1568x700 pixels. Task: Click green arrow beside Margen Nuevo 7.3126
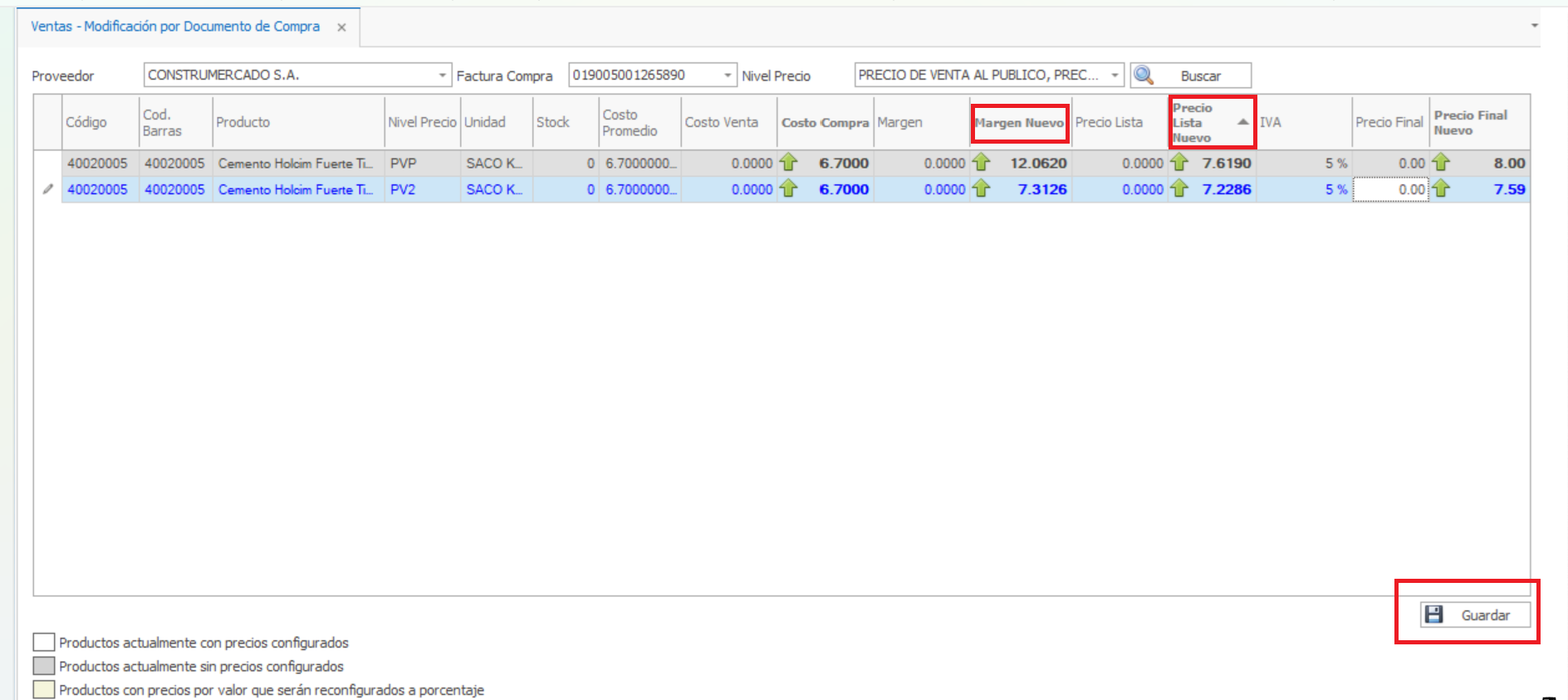point(981,189)
